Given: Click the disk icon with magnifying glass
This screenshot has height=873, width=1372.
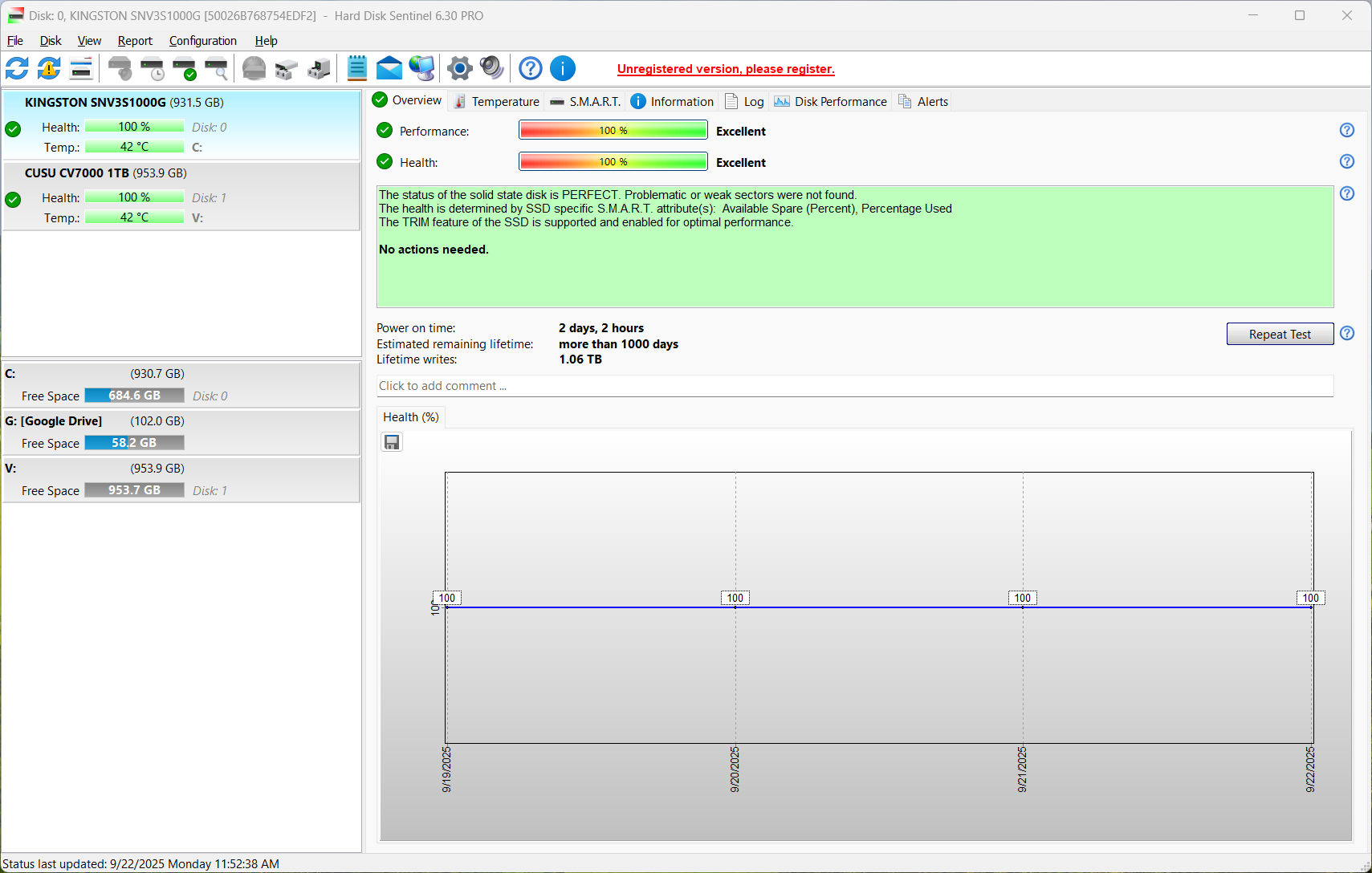Looking at the screenshot, I should (216, 69).
